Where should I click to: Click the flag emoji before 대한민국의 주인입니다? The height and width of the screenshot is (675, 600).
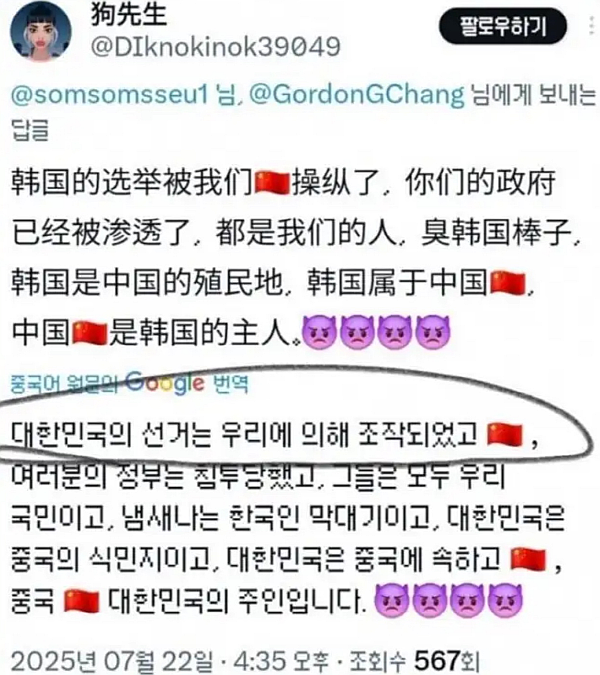point(81,601)
